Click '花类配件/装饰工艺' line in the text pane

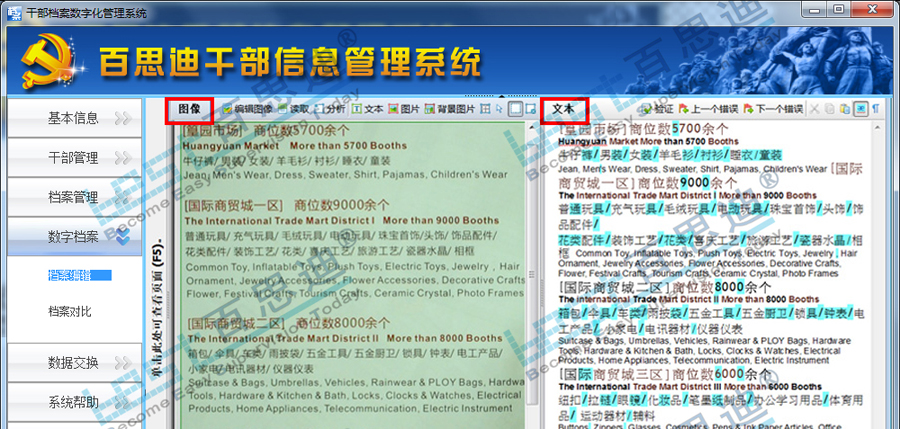711,239
